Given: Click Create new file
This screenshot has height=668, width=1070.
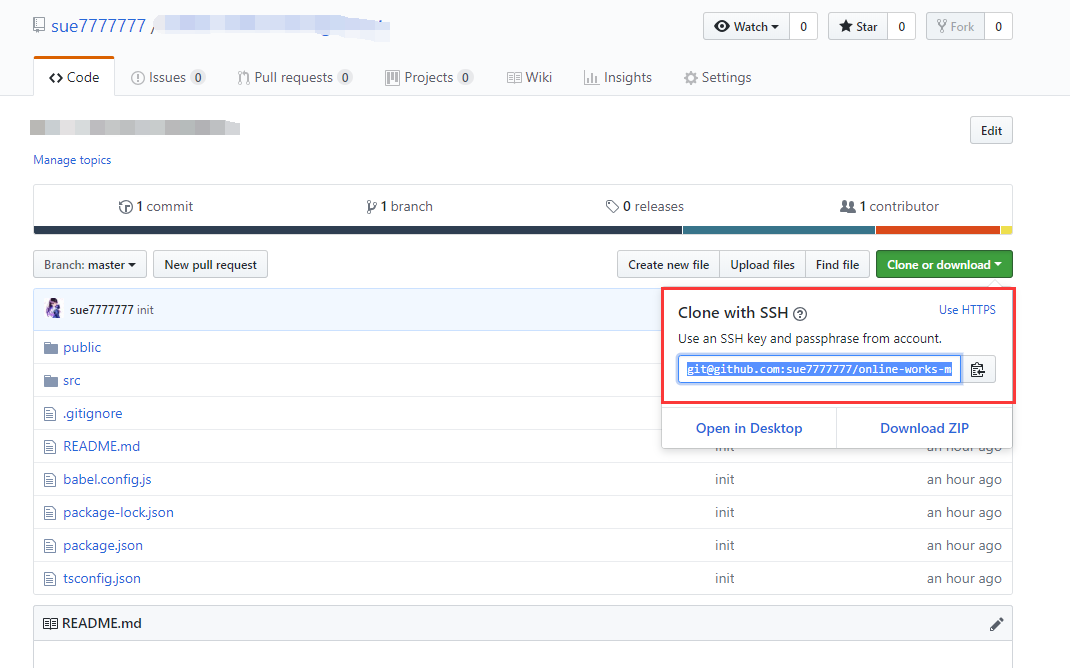Looking at the screenshot, I should point(668,265).
